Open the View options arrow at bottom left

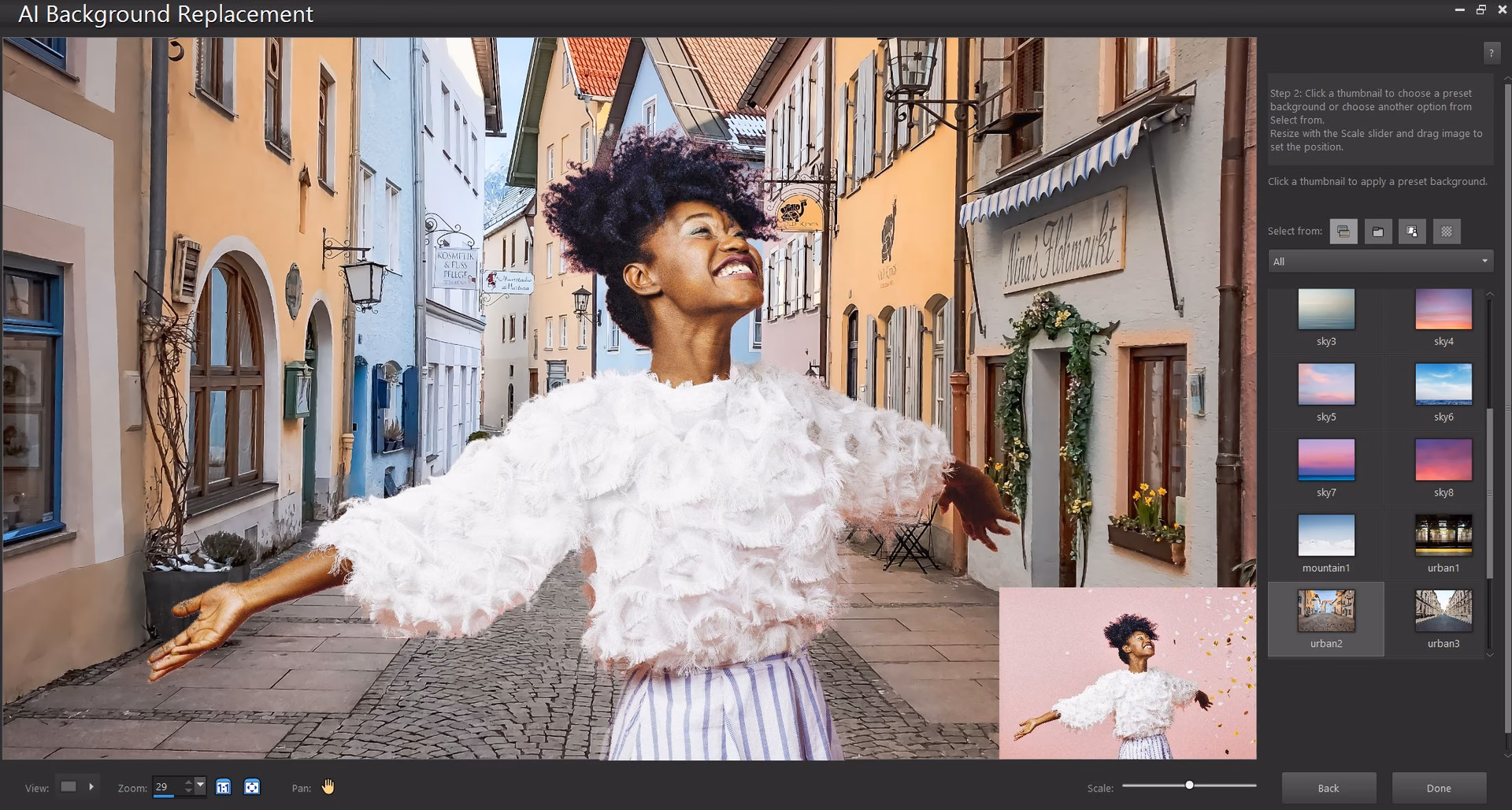(x=92, y=786)
